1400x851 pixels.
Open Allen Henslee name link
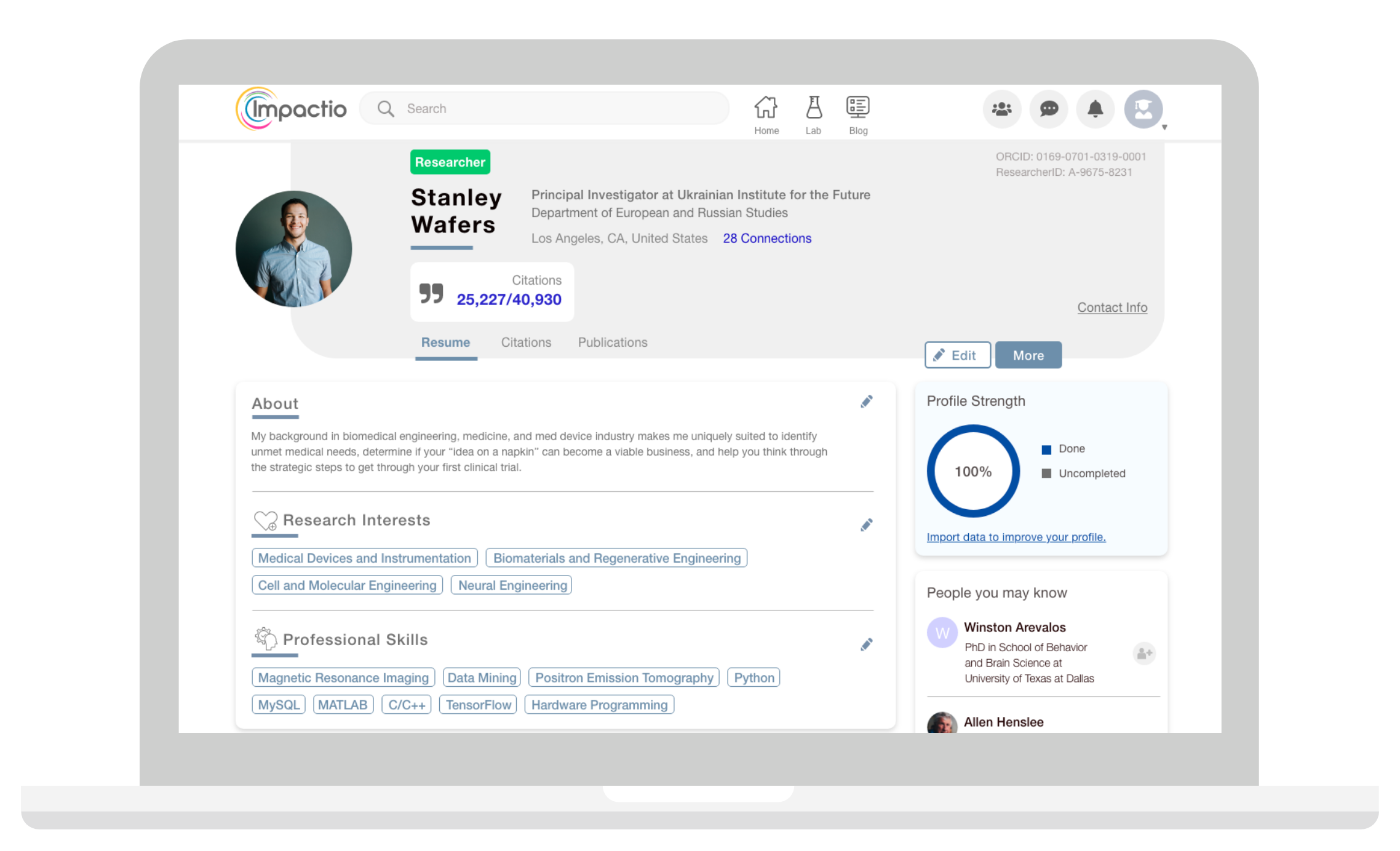pyautogui.click(x=1004, y=722)
